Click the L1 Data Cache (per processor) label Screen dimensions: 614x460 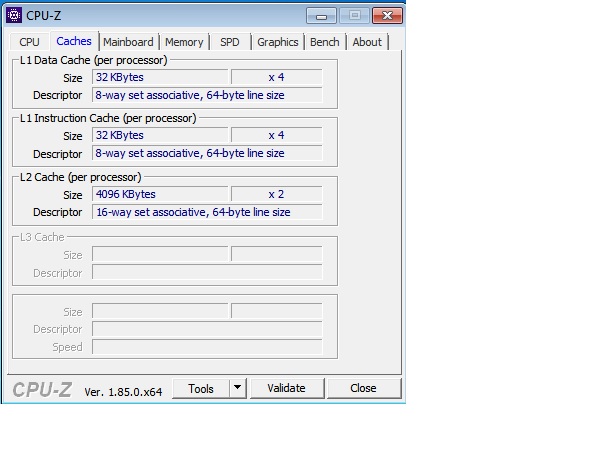(x=94, y=60)
